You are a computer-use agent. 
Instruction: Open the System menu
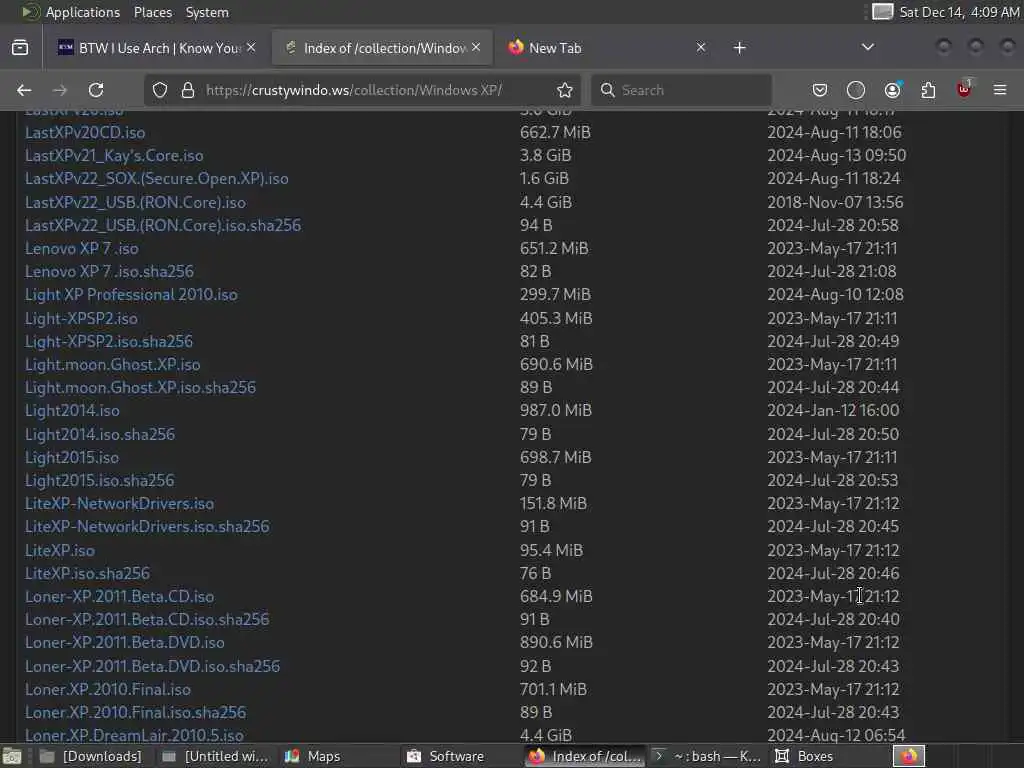click(207, 12)
